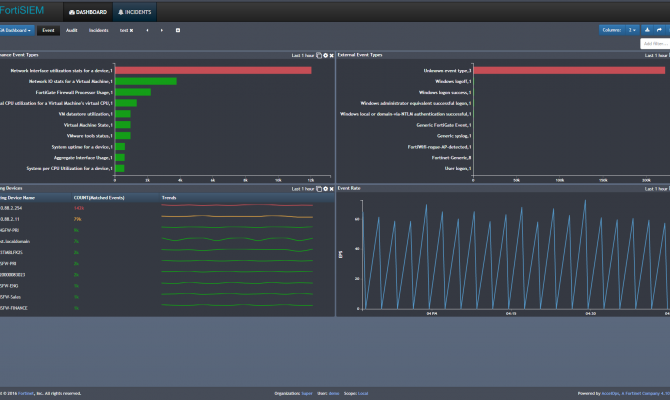Select the Audit dashboard tab
Image resolution: width=670 pixels, height=400 pixels.
(71, 30)
